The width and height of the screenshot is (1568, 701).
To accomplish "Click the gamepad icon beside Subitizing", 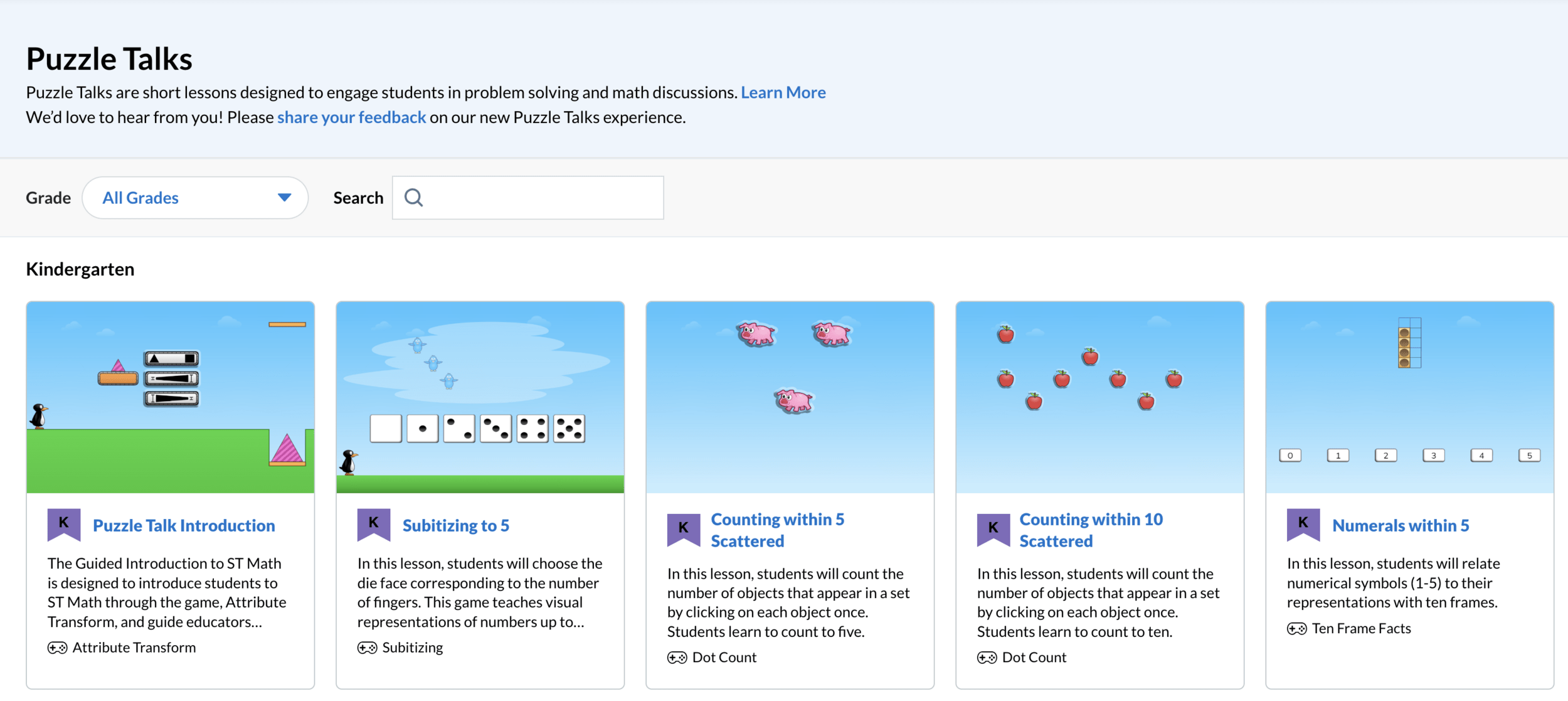I will click(x=367, y=648).
